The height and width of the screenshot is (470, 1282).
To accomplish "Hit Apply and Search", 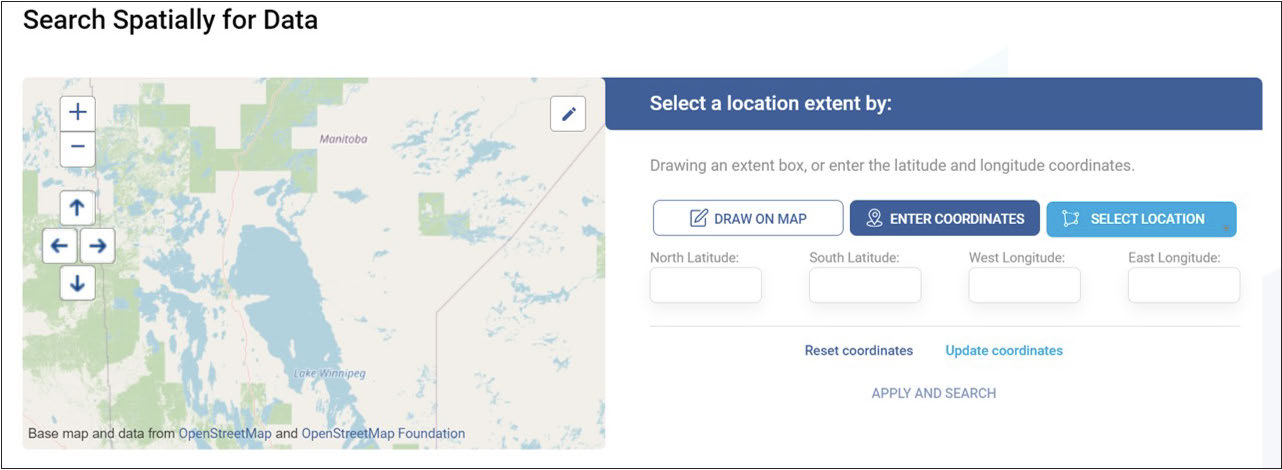I will click(934, 393).
